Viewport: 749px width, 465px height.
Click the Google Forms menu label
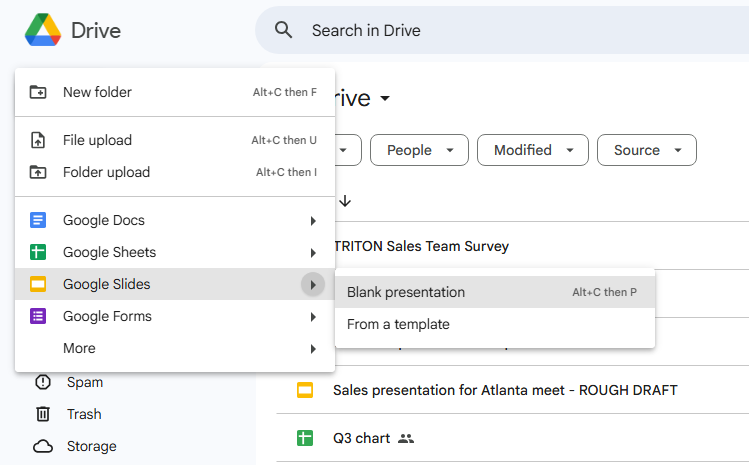pos(107,316)
